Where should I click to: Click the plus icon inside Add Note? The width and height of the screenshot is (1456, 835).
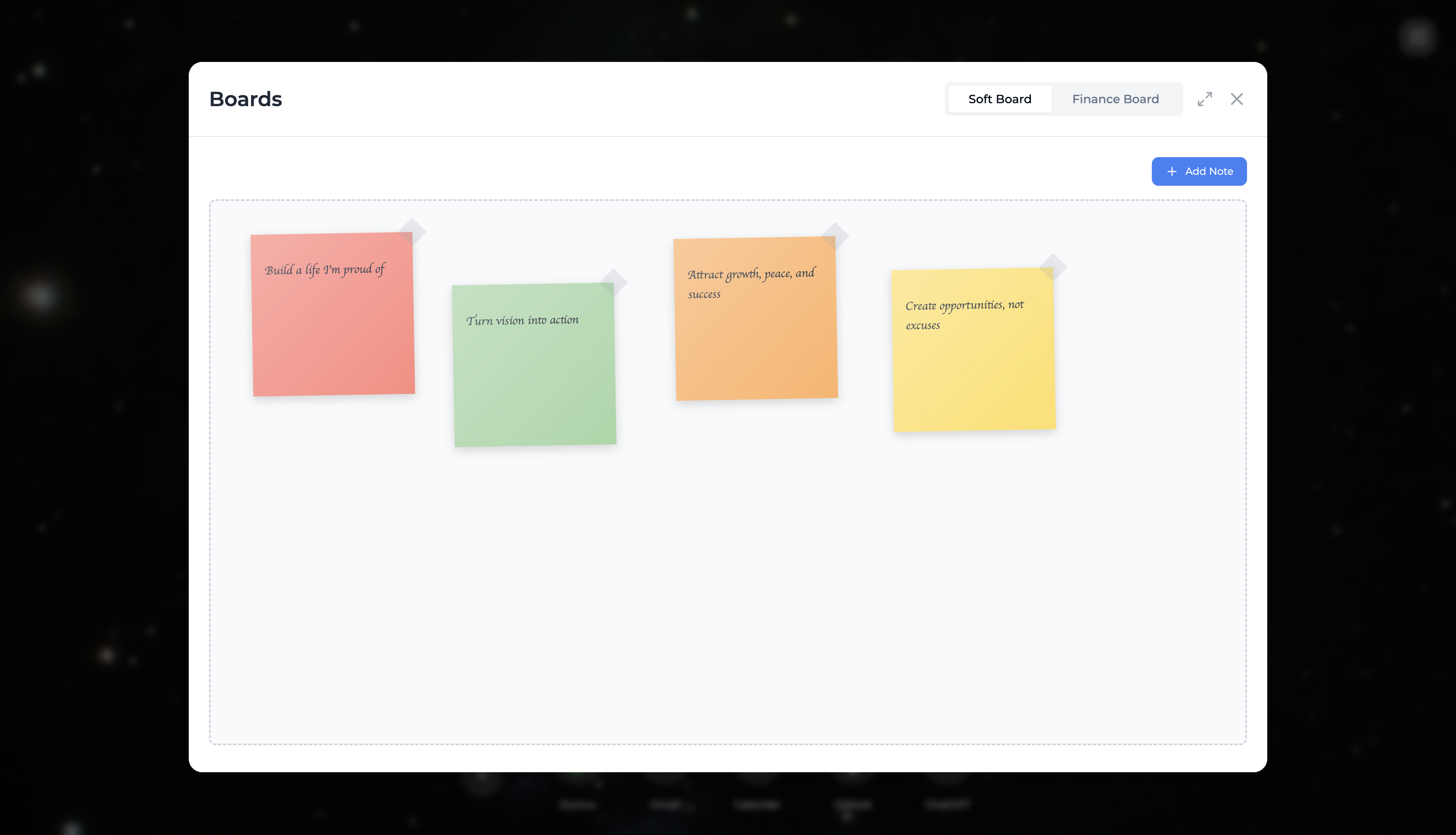1171,171
